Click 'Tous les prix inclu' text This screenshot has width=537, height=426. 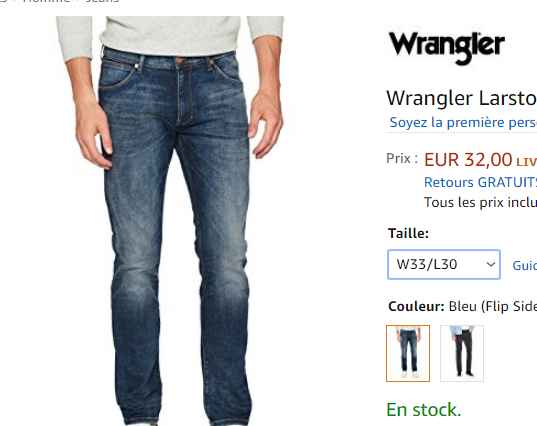click(480, 202)
